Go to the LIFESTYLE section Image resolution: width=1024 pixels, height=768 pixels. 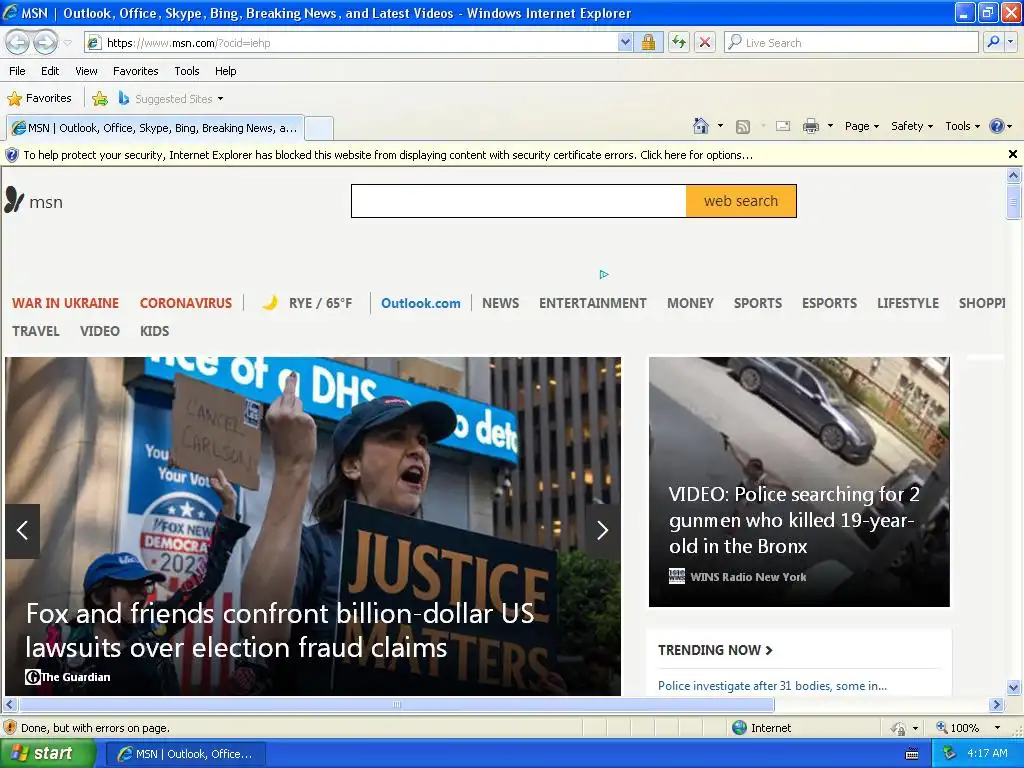(908, 303)
